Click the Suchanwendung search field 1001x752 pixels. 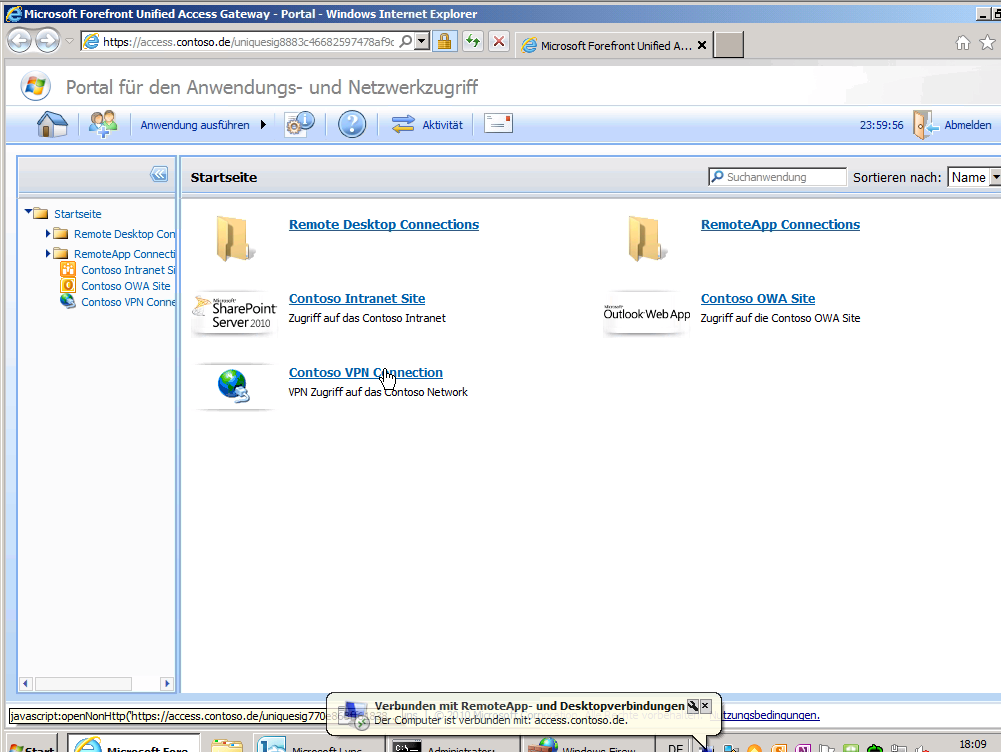click(x=778, y=177)
